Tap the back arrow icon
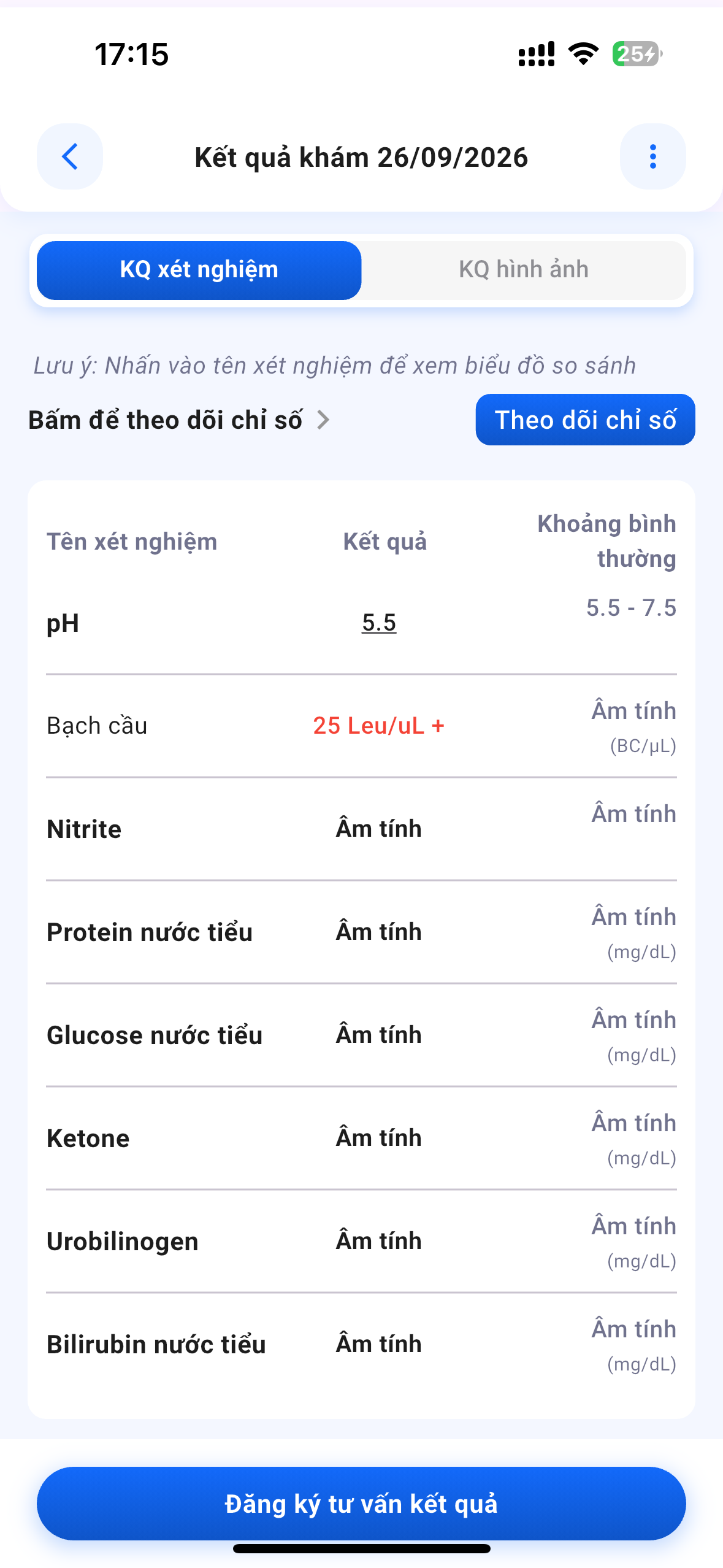This screenshot has width=723, height=1568. pyautogui.click(x=70, y=156)
